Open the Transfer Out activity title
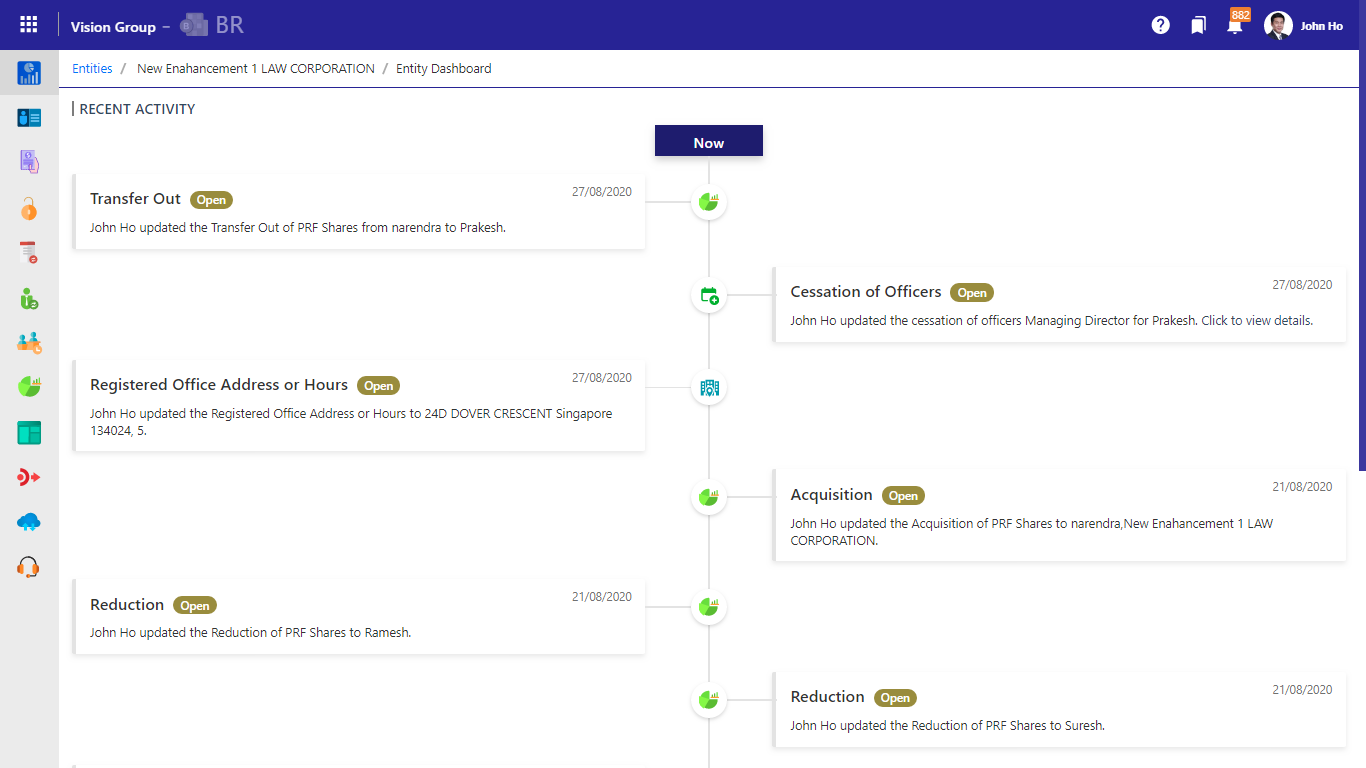The image size is (1366, 768). (x=135, y=199)
